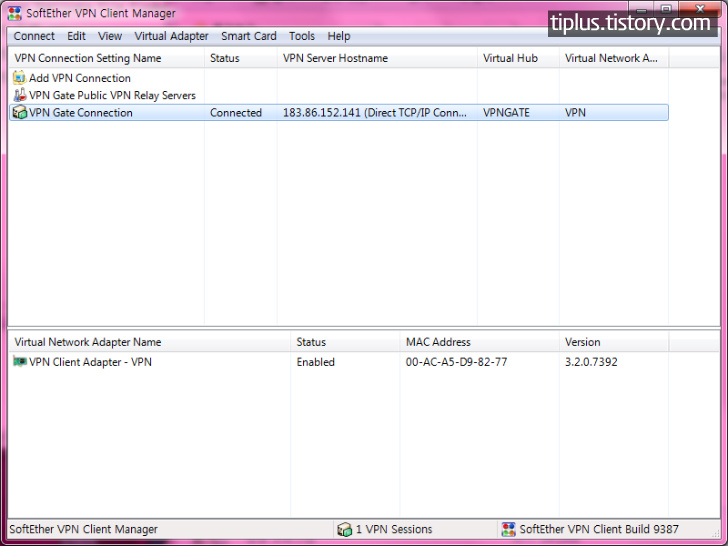Click the pane splitter between lists
This screenshot has height=546, width=728.
364,328
